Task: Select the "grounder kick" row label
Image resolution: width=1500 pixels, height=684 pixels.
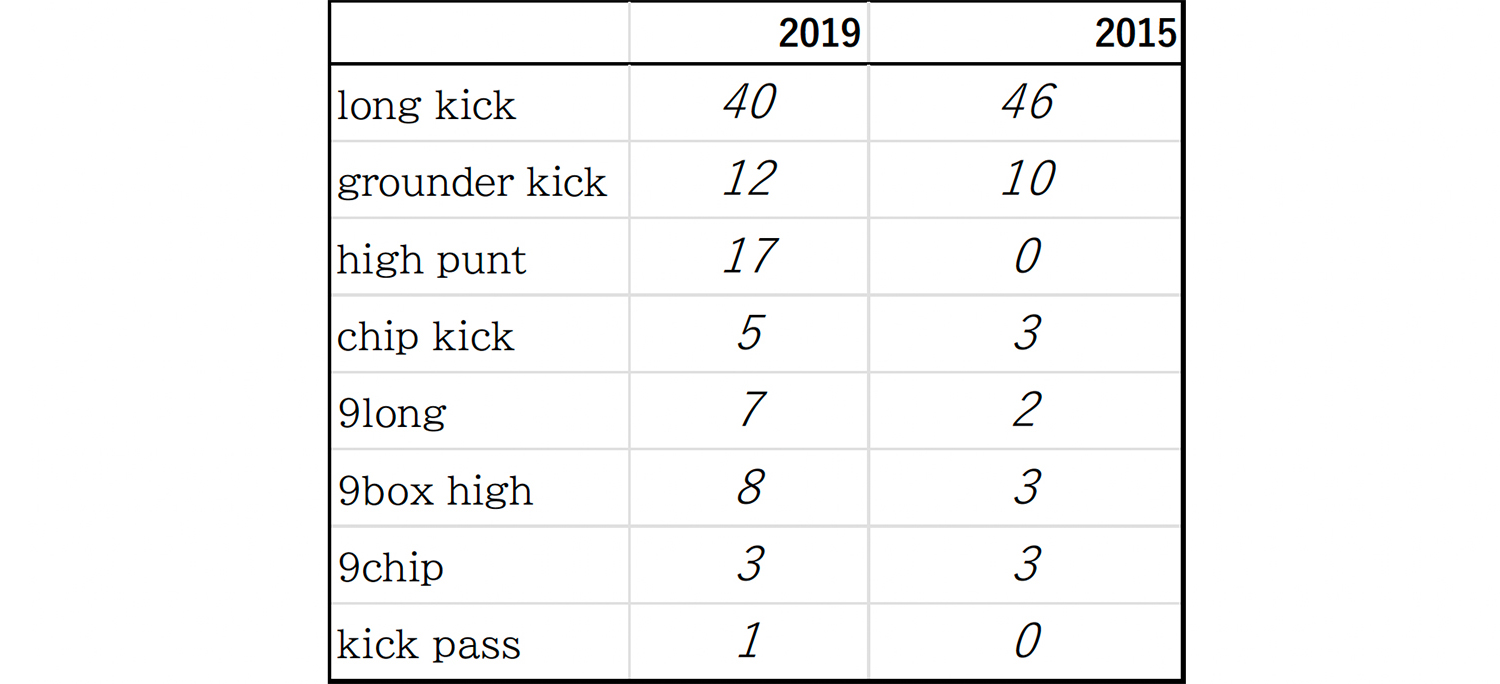Action: point(472,182)
